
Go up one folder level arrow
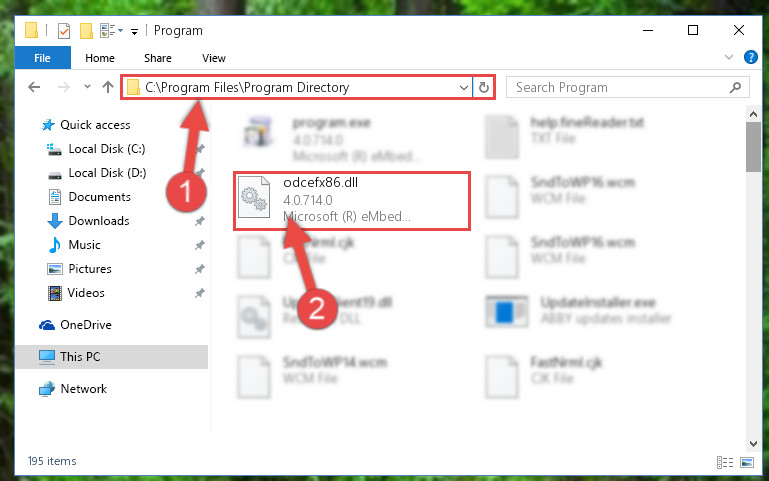pyautogui.click(x=108, y=87)
